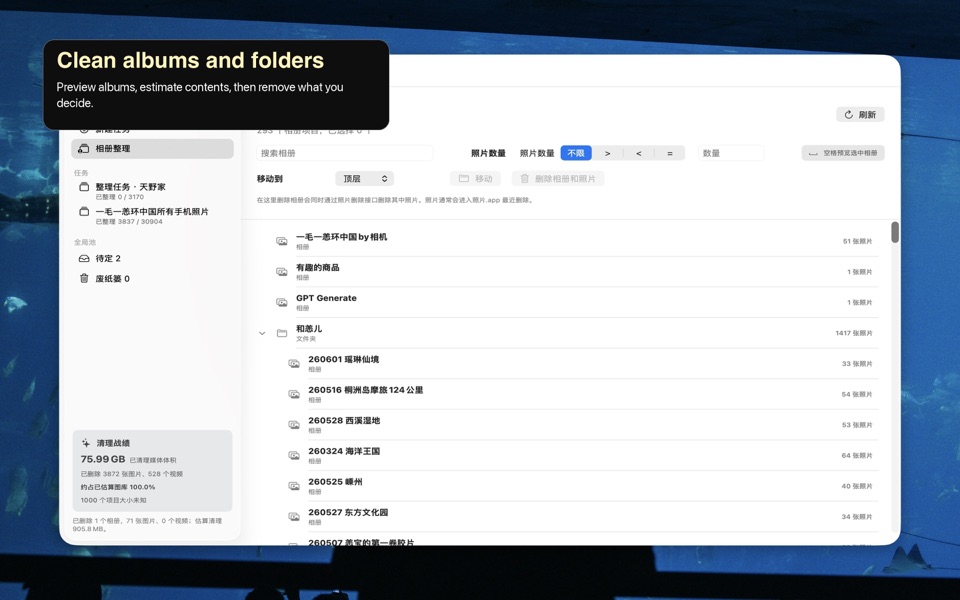Click album icon of 260527 东方文化园
960x600 pixels.
tap(294, 517)
